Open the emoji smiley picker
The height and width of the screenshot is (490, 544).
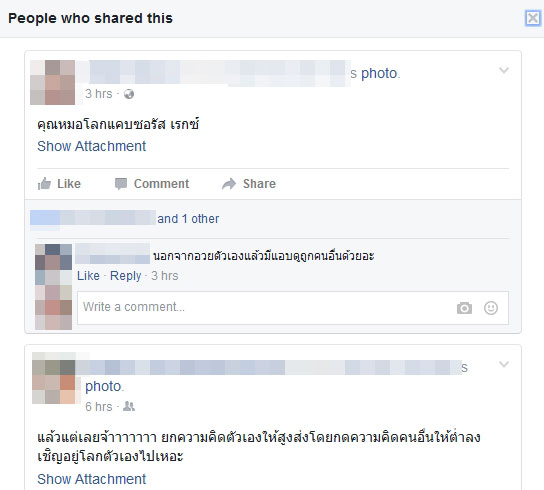[x=491, y=308]
